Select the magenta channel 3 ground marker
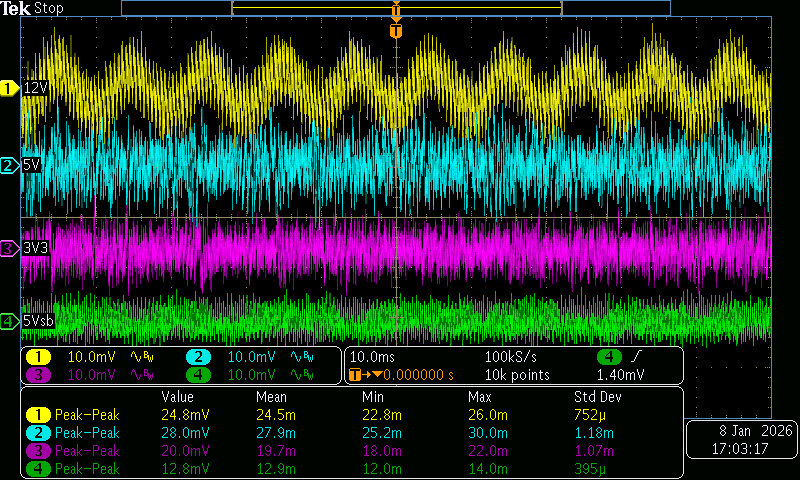800x480 pixels. coord(9,247)
